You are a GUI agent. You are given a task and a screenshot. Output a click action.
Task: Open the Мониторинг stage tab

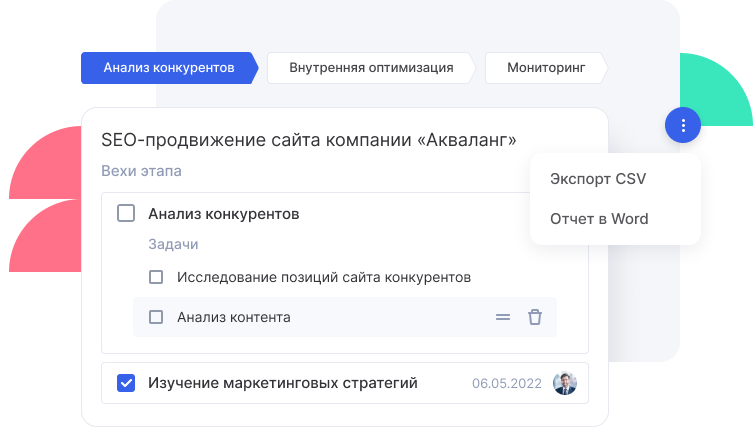(545, 68)
